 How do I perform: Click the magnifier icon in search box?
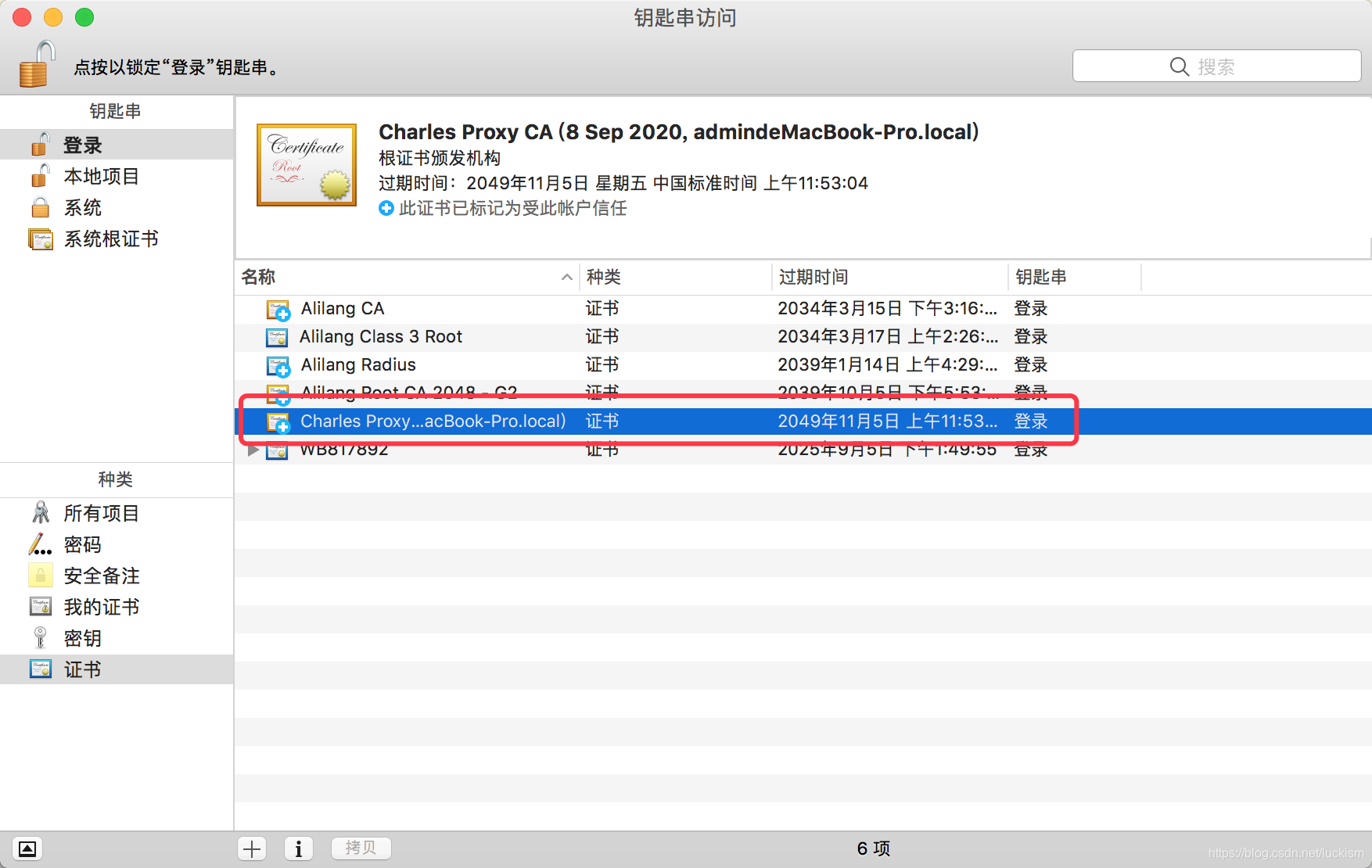[1180, 66]
